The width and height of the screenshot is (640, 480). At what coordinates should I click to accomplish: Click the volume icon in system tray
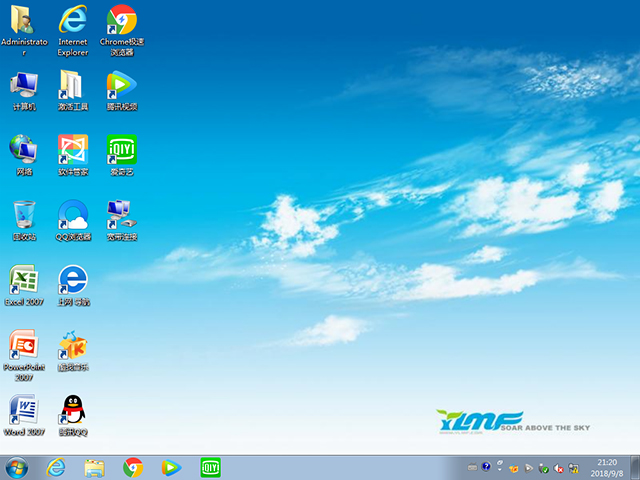558,467
